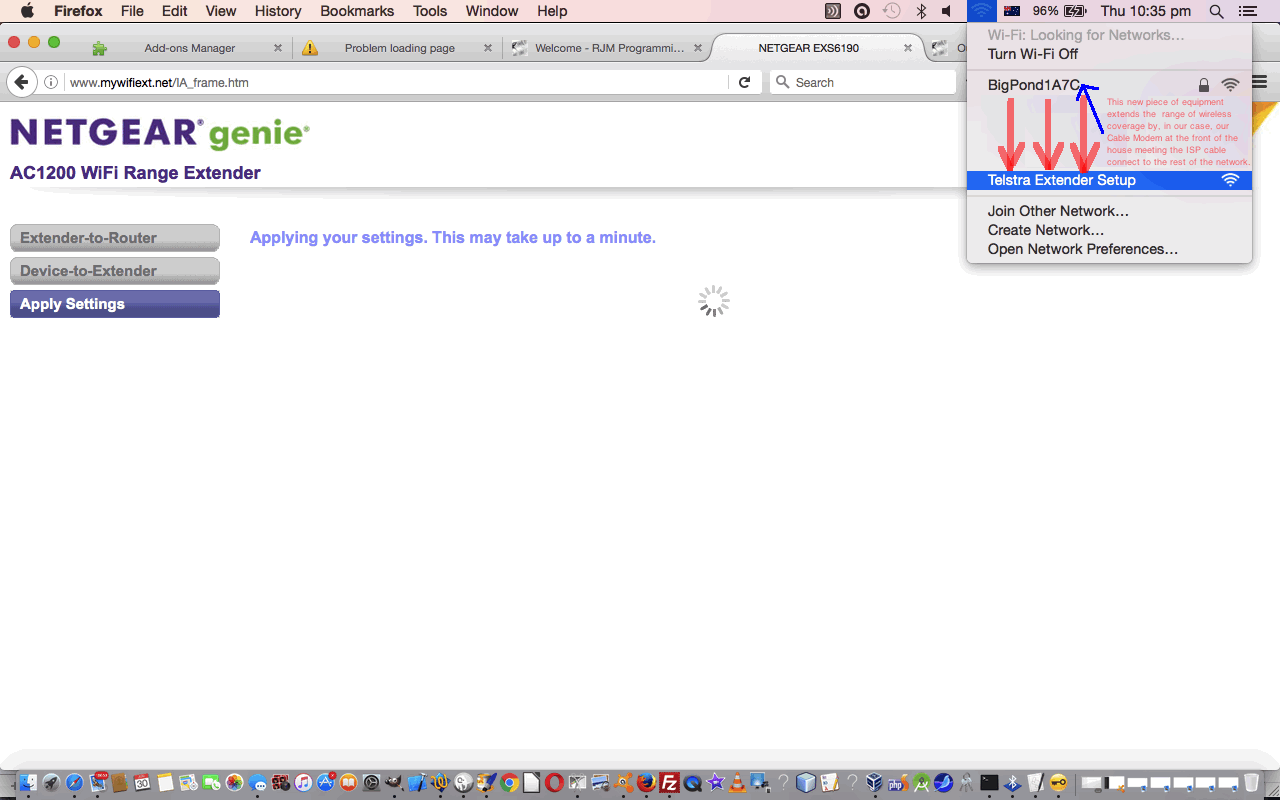Open Spotlight search magnifier
1280x800 pixels.
click(x=1216, y=11)
